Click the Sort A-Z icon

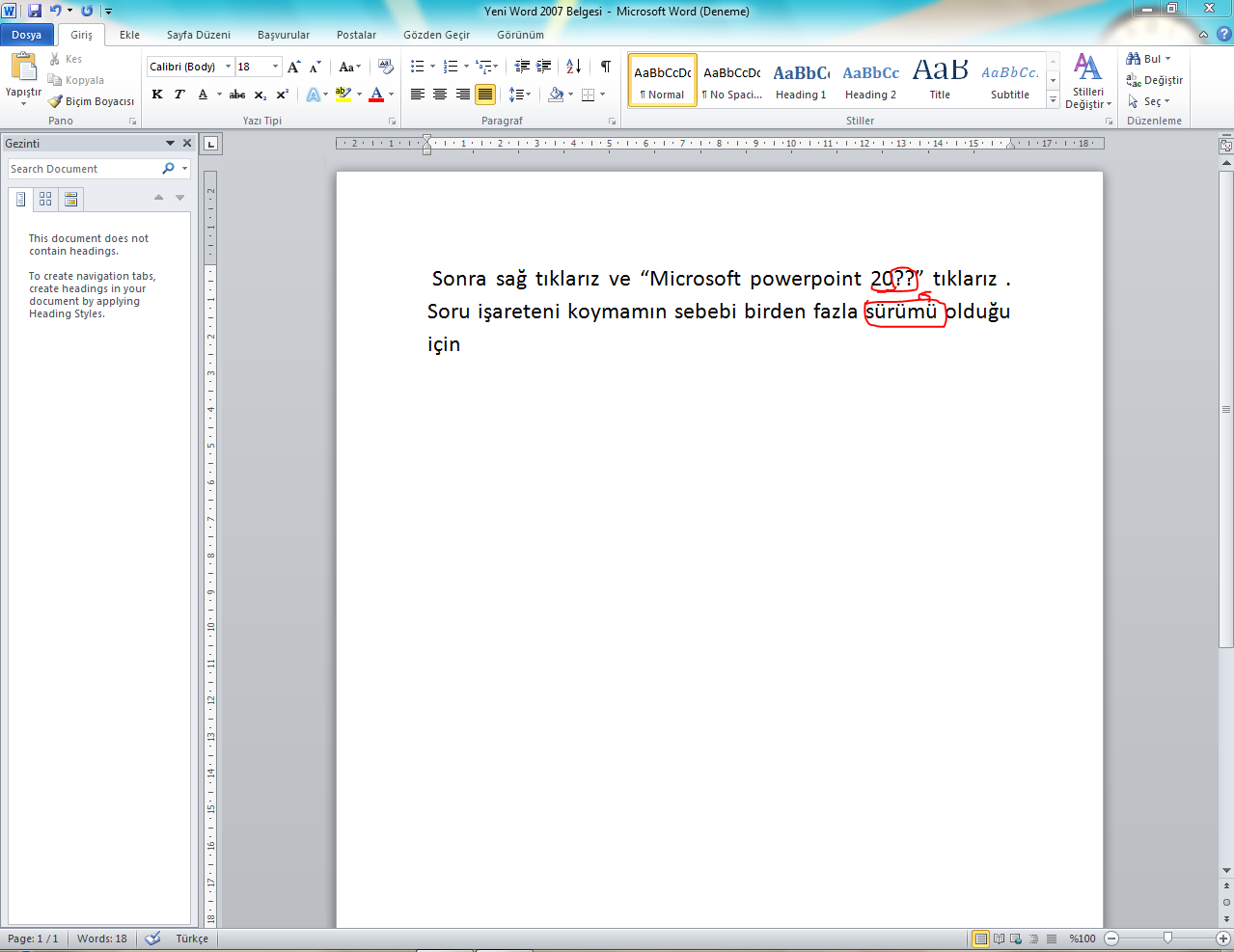574,67
